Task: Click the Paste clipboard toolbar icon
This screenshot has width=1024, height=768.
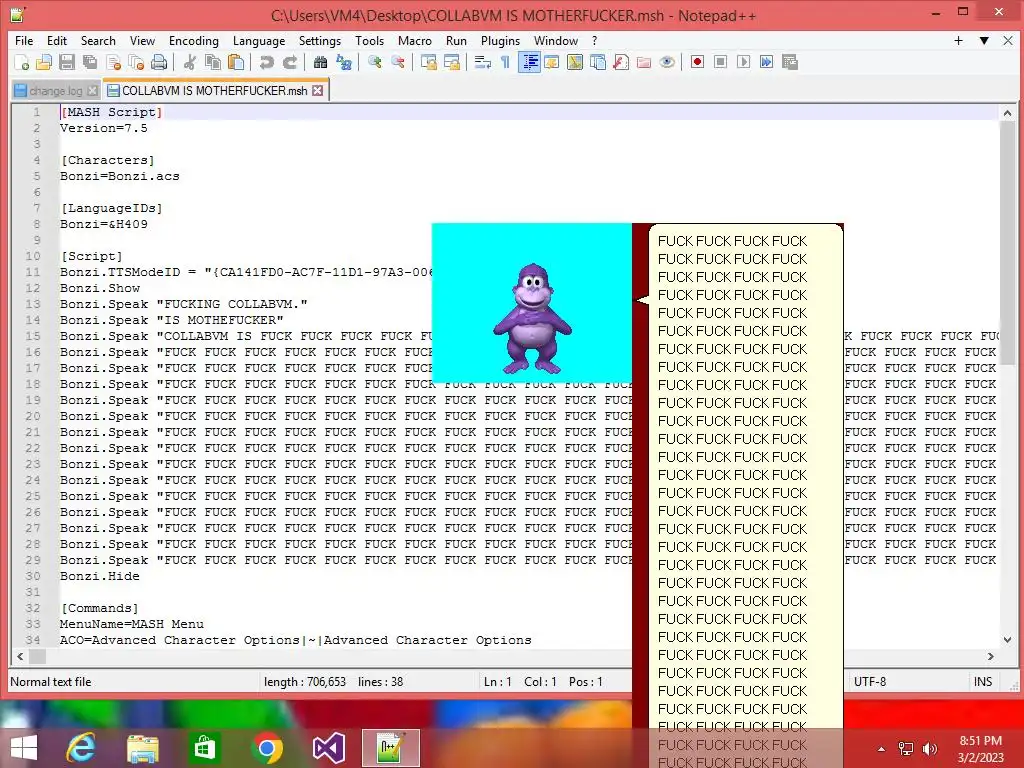Action: click(236, 62)
